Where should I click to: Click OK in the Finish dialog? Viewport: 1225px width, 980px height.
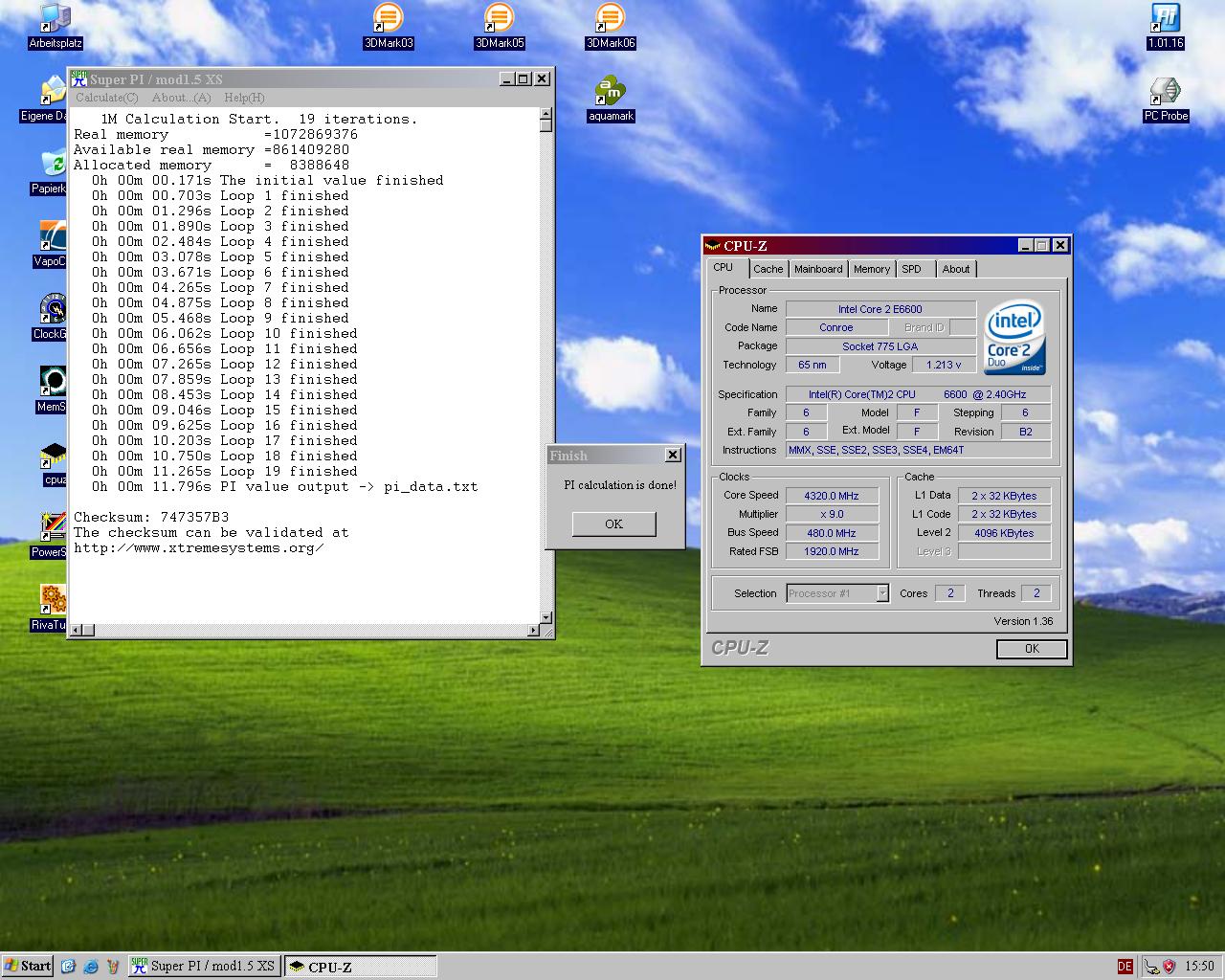pos(613,523)
